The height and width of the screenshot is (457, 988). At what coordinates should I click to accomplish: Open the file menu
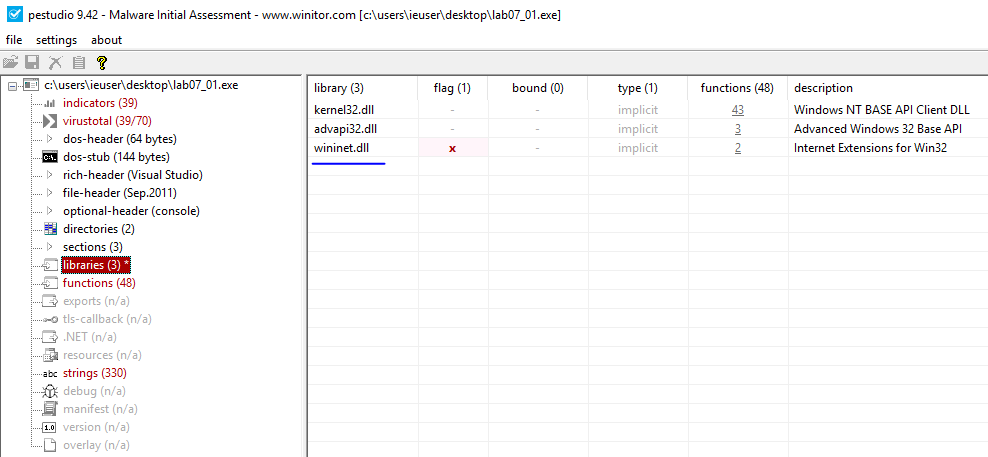[14, 40]
